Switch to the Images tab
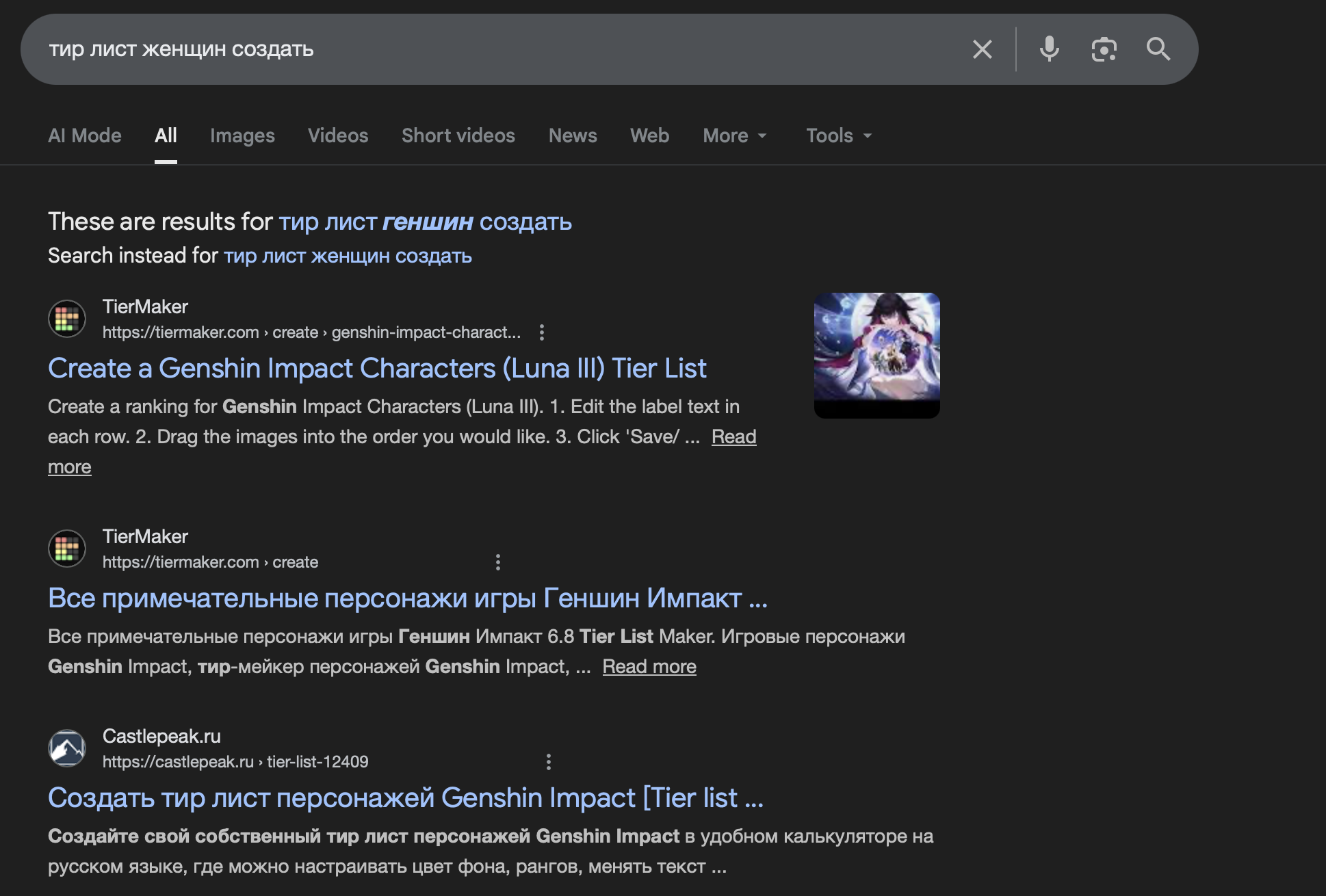The image size is (1326, 896). click(x=242, y=135)
